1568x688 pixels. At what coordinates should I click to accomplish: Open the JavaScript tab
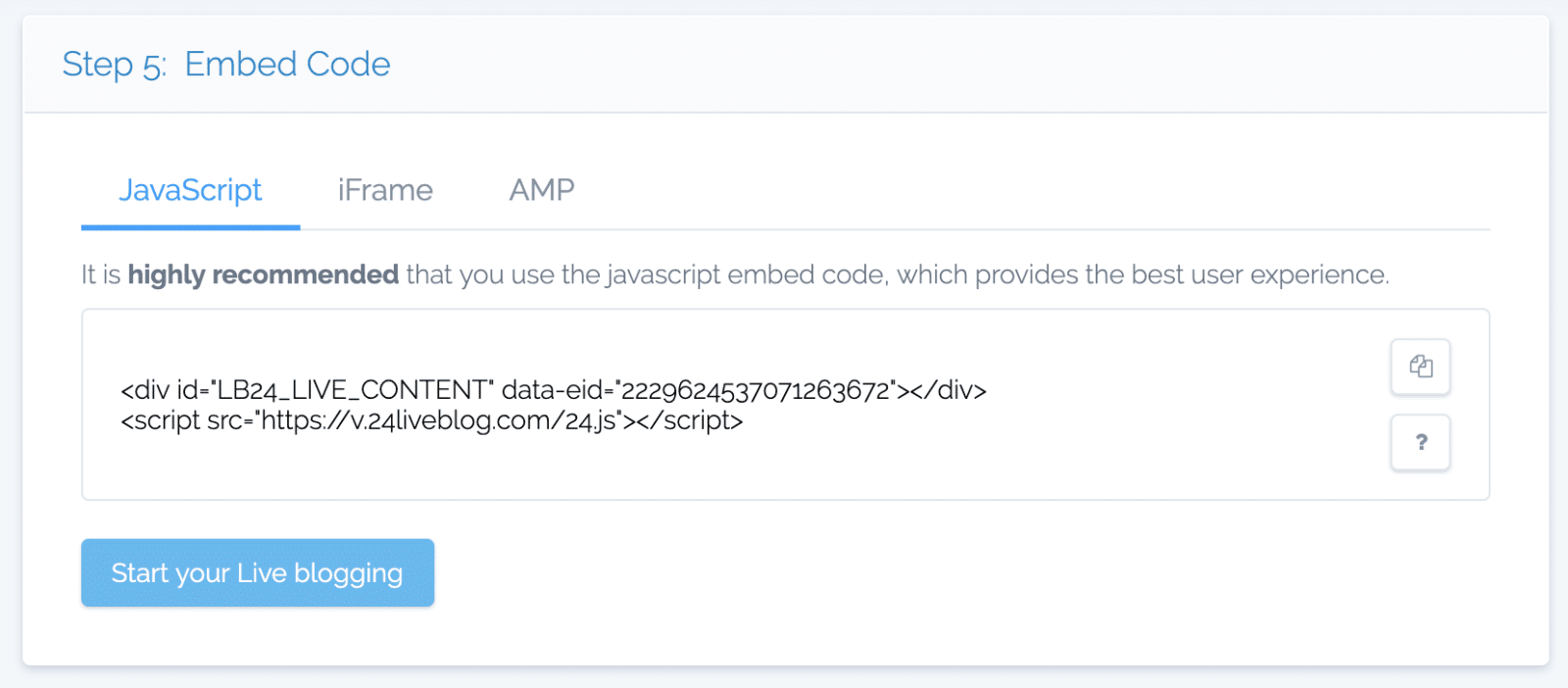point(190,190)
